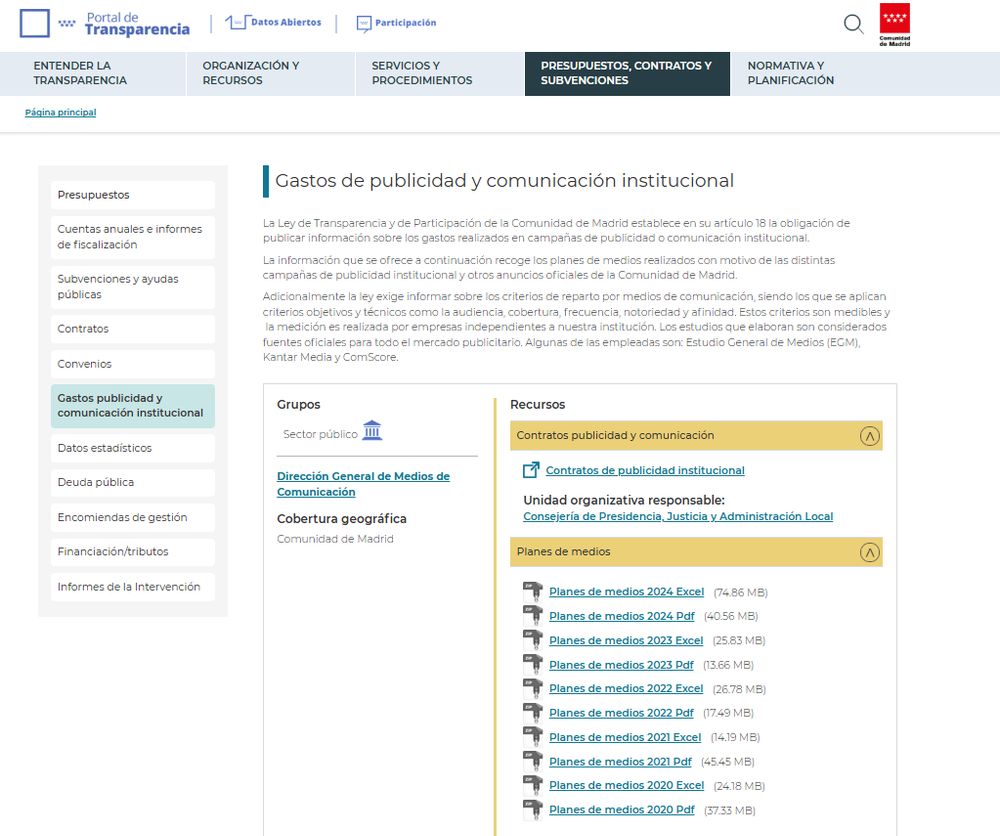Select Convenios in the sidebar
1000x836 pixels.
[133, 363]
